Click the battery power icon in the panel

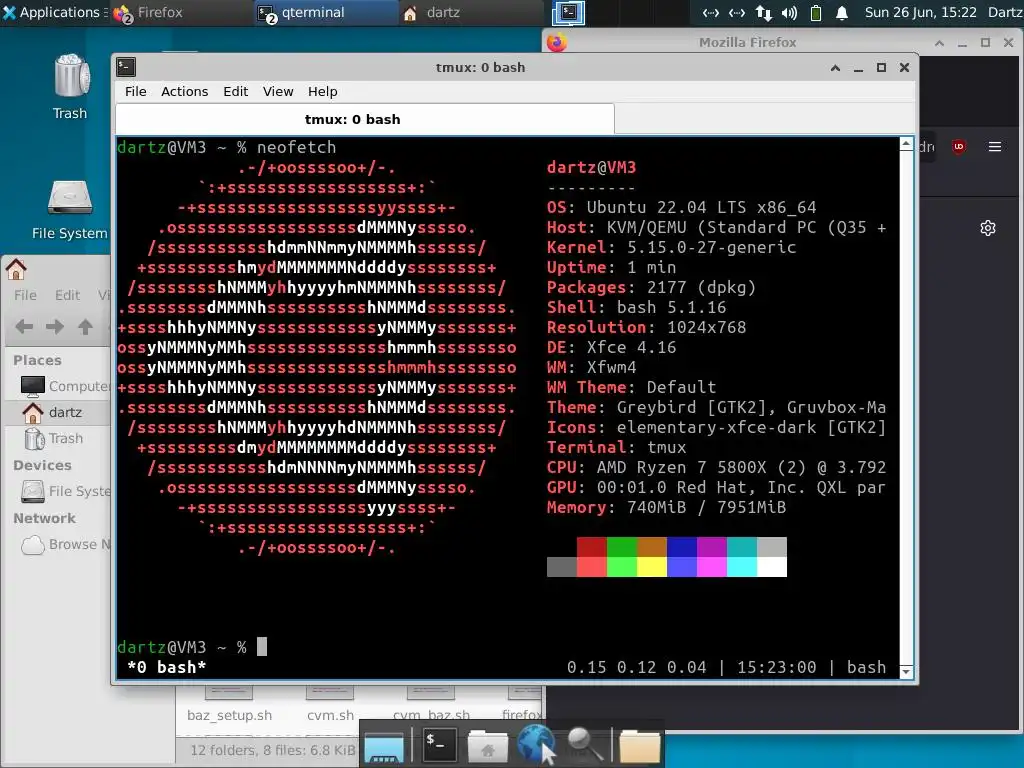point(816,12)
